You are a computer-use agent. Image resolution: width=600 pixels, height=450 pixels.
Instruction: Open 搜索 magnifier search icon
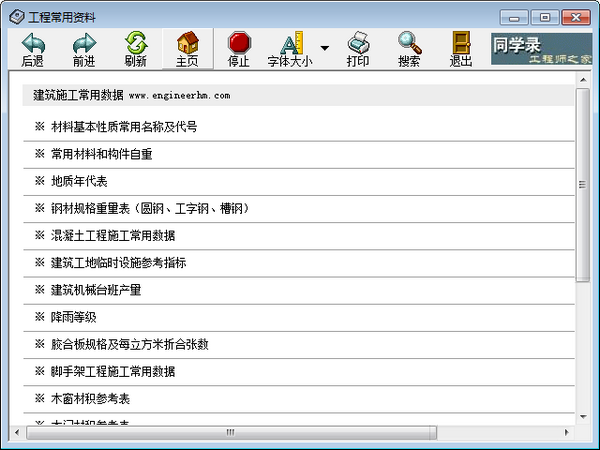click(409, 43)
